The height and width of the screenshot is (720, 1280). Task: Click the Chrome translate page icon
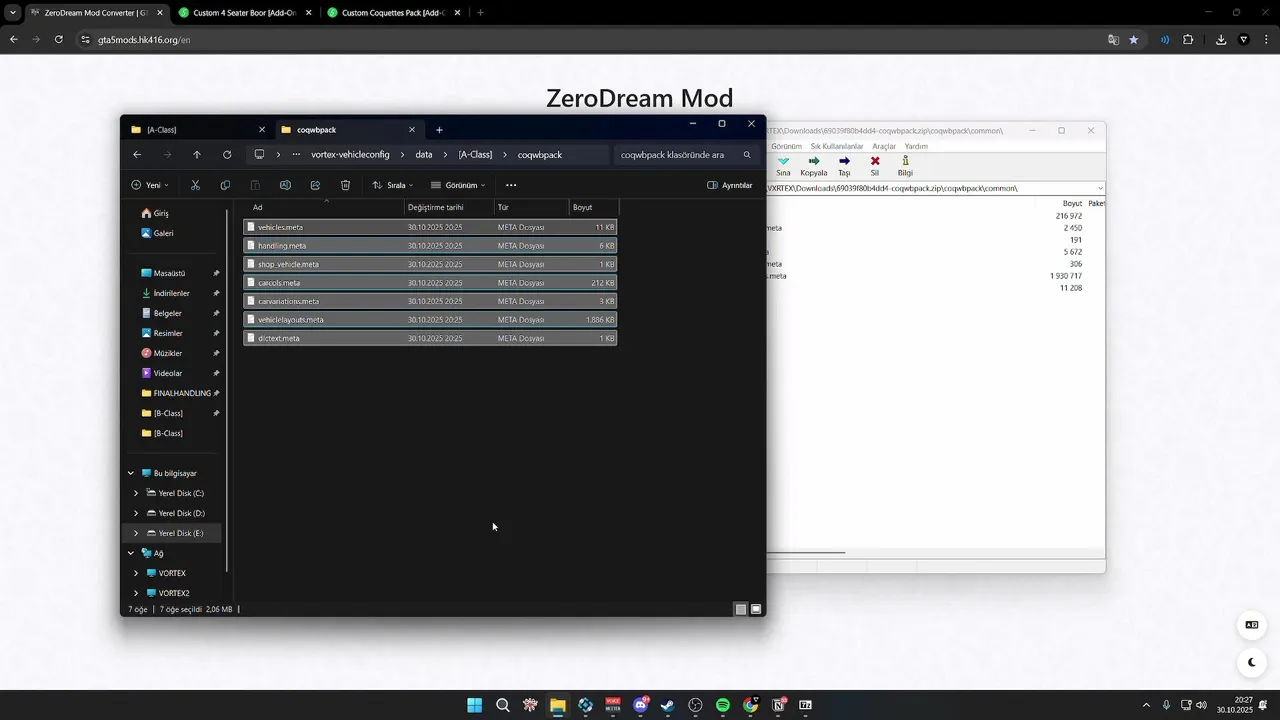(x=1113, y=40)
